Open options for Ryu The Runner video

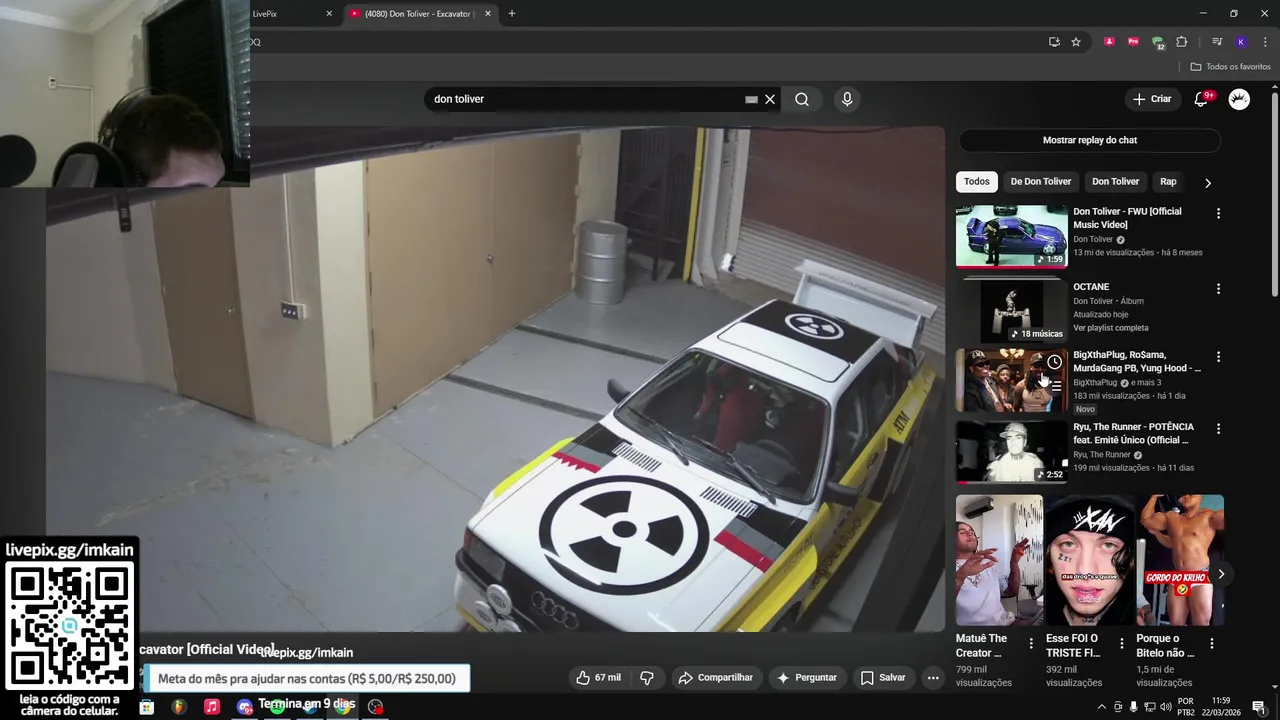coord(1218,429)
